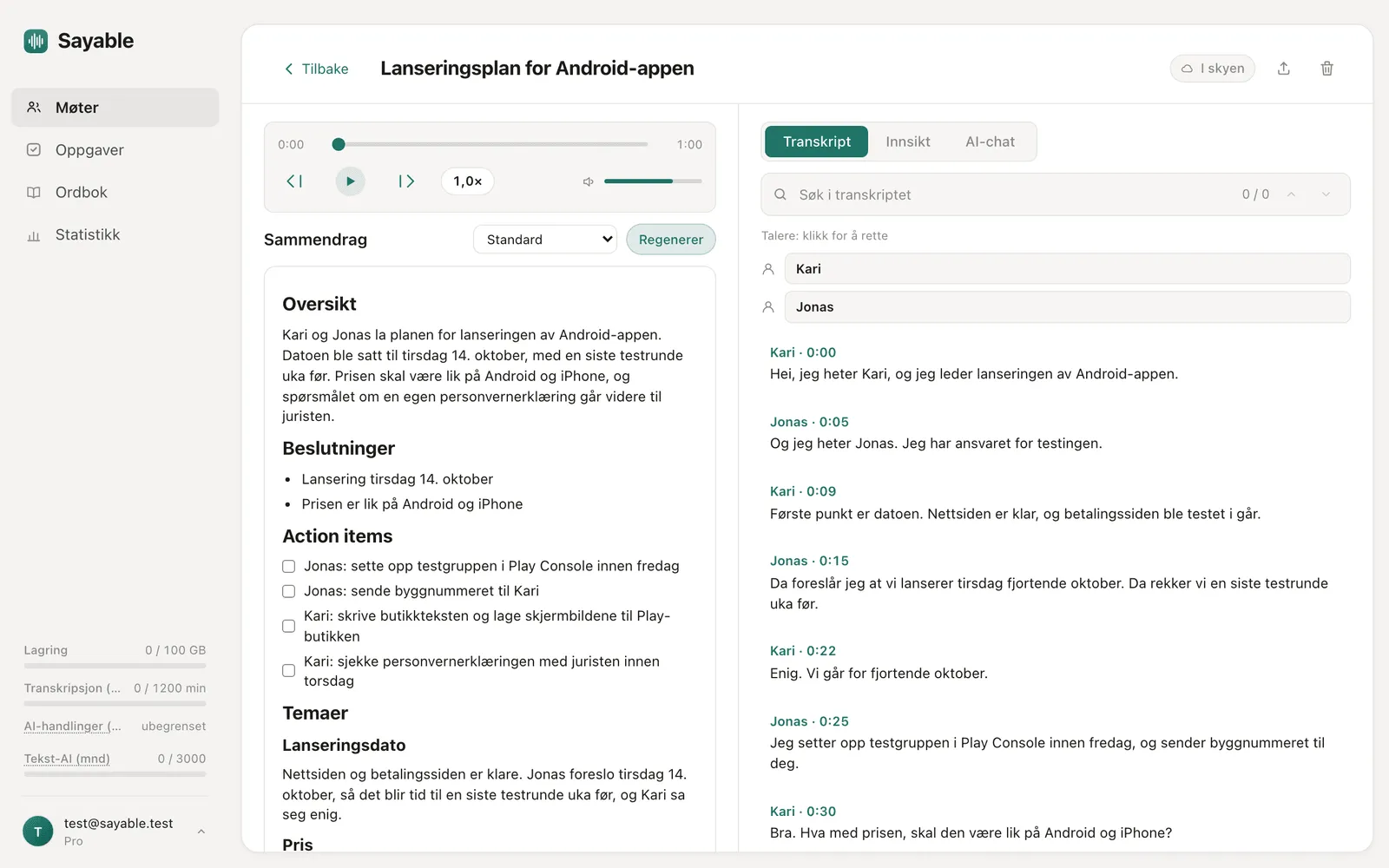This screenshot has width=1389, height=868.
Task: Delete the meeting with trash icon
Action: click(x=1327, y=69)
